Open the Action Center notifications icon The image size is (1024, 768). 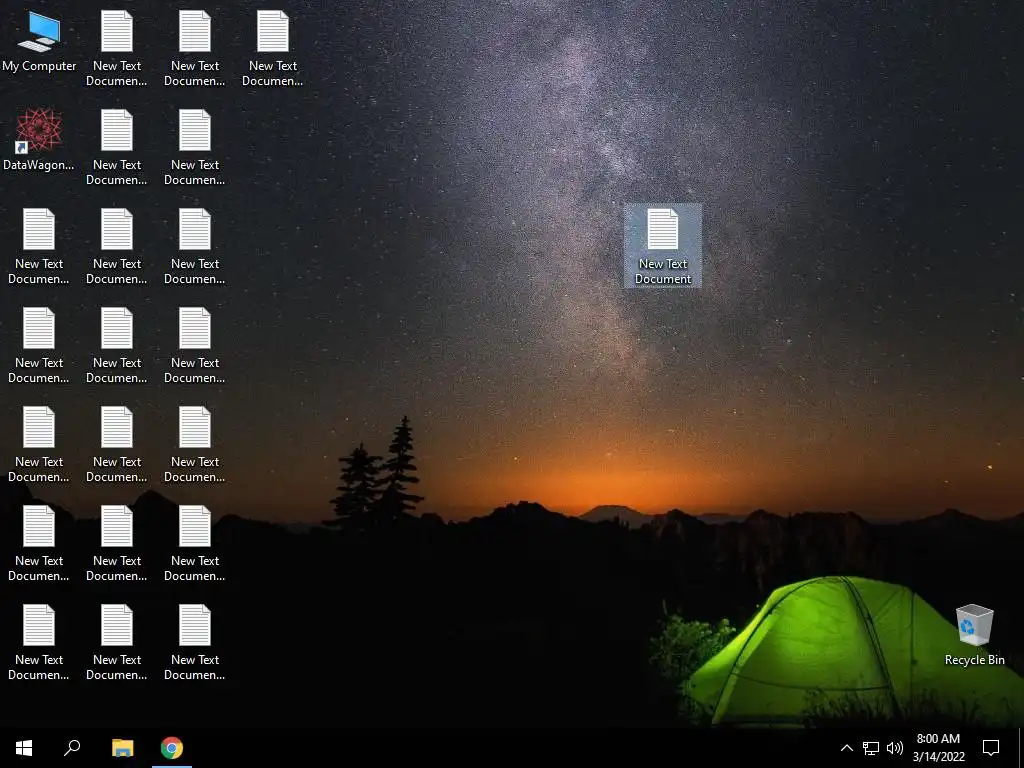991,748
